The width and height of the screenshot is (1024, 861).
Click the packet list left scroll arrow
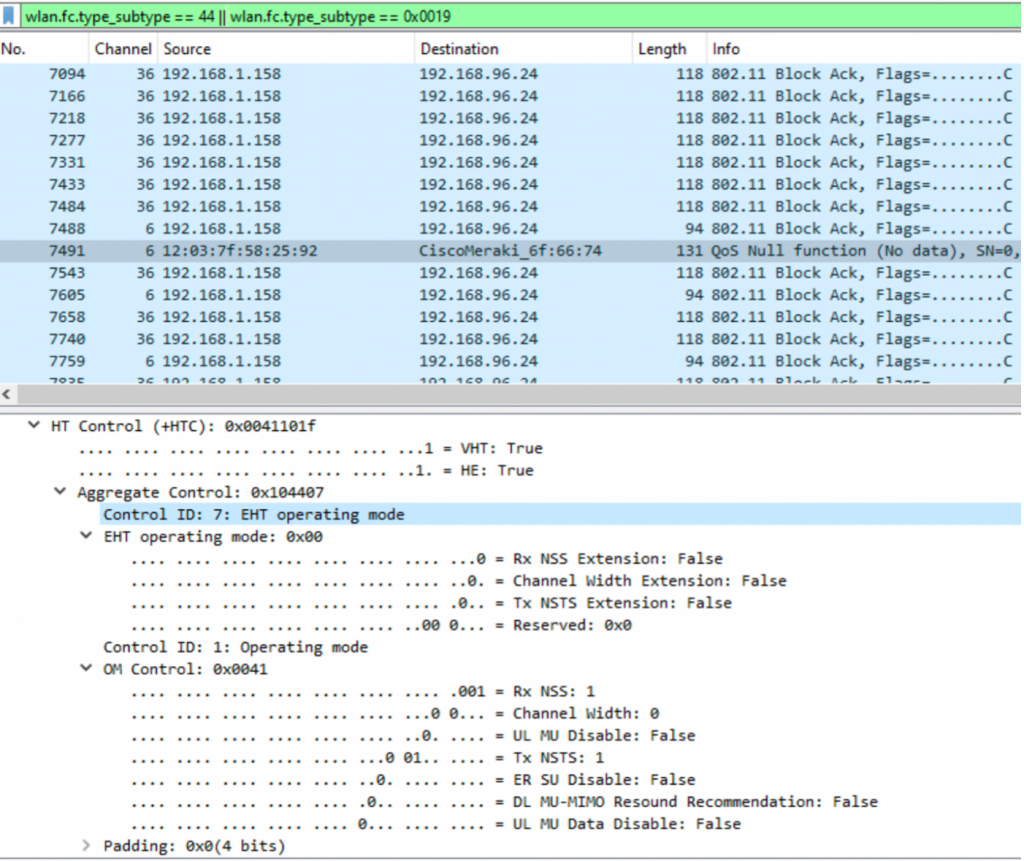(x=10, y=394)
